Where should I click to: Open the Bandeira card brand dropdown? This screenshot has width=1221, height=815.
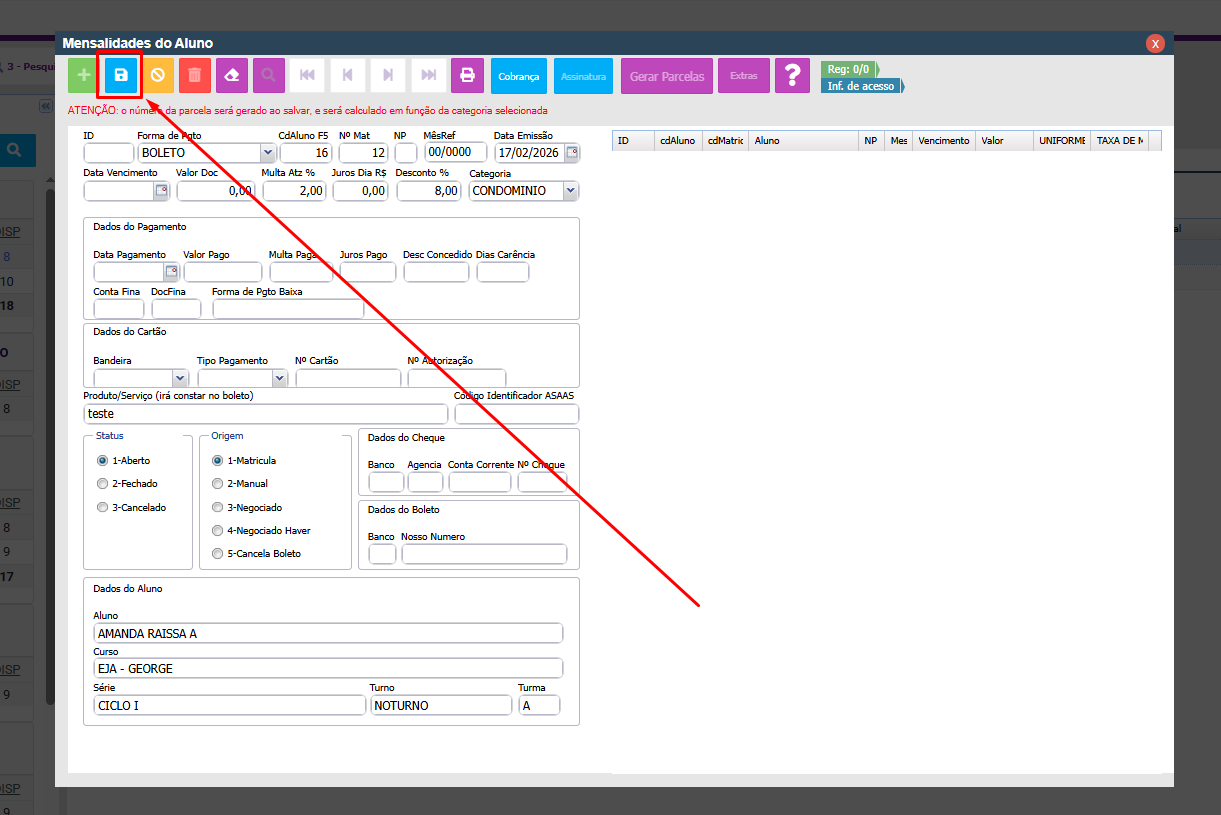pyautogui.click(x=180, y=379)
